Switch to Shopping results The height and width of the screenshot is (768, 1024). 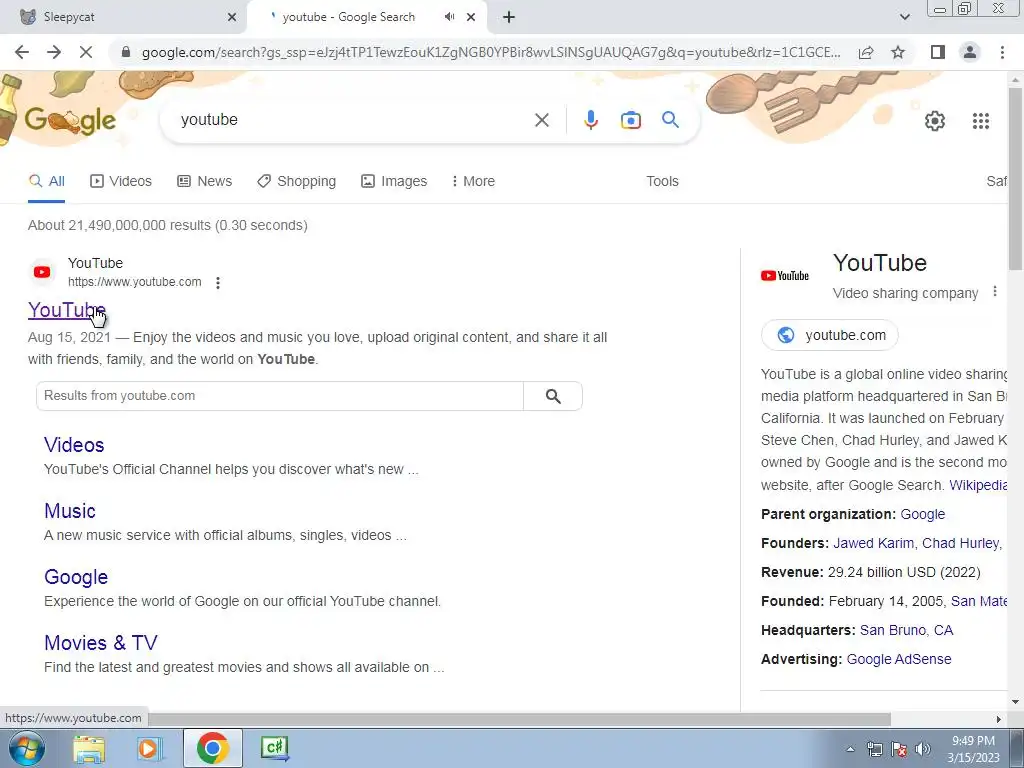coord(296,181)
